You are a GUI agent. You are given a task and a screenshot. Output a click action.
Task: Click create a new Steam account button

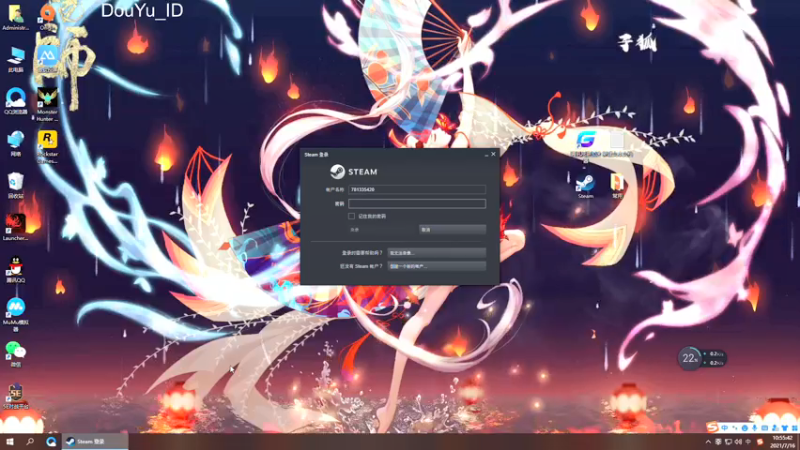tap(437, 266)
